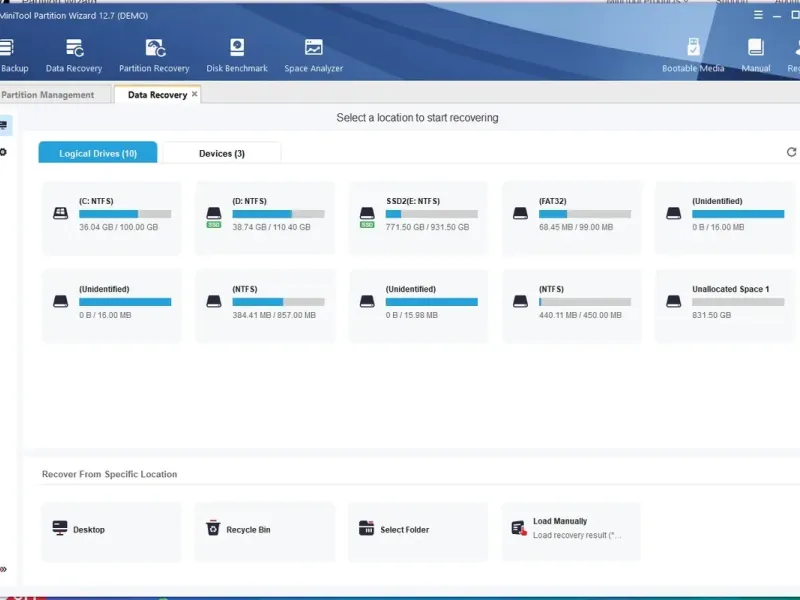Click the C: NTFS usage bar
The height and width of the screenshot is (600, 800).
coord(125,214)
